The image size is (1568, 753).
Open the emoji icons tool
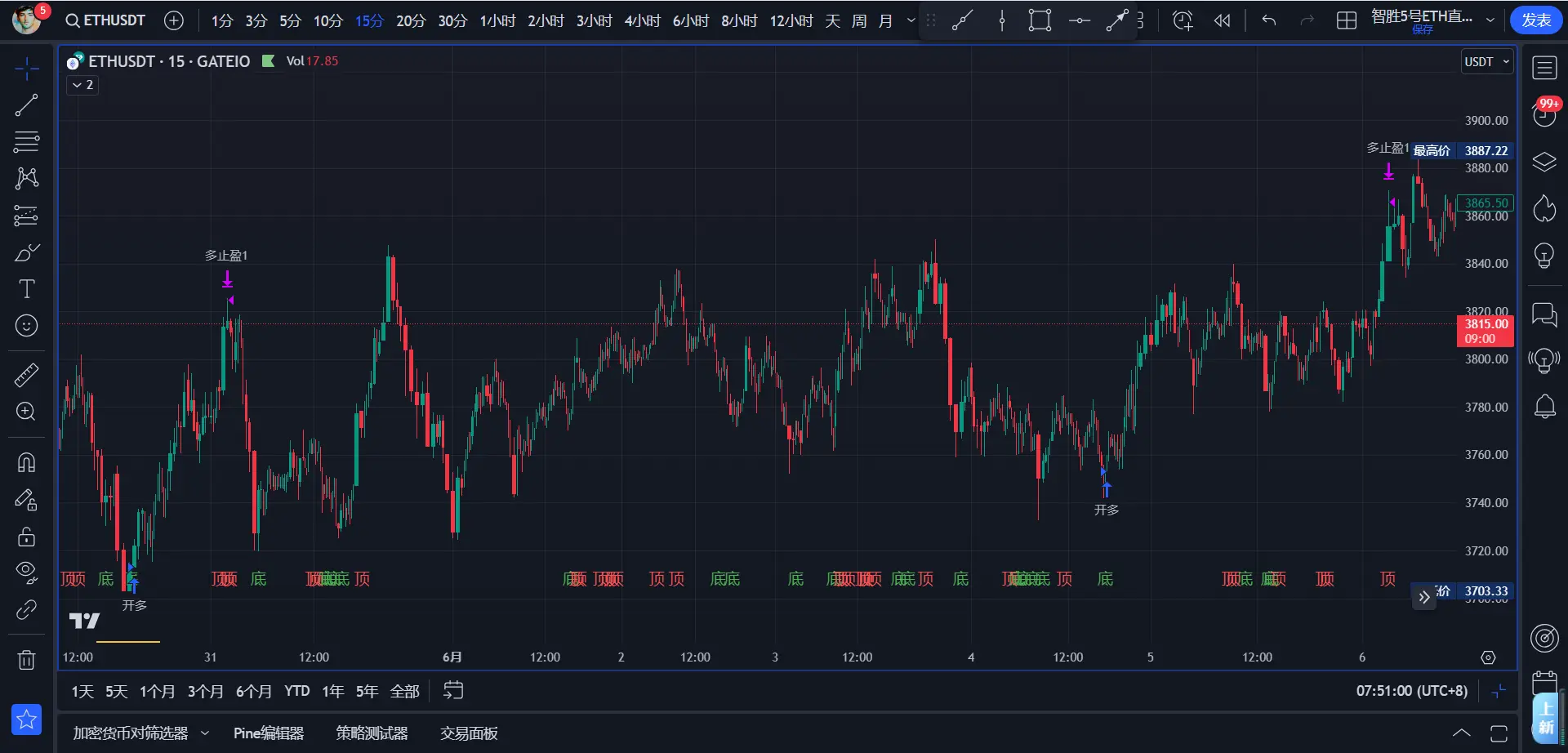click(27, 326)
